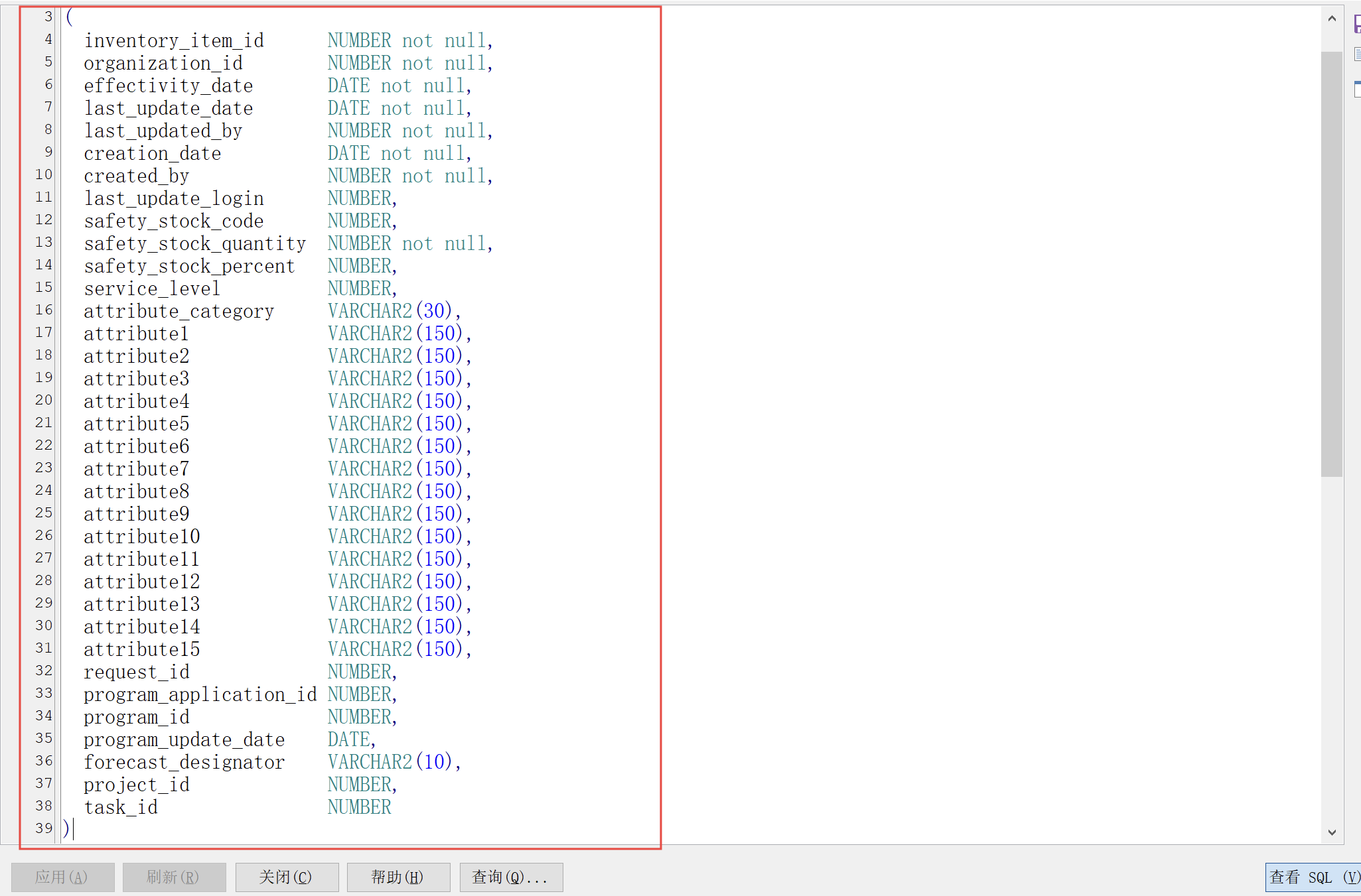Click the 关闭(C) close button

coord(287,877)
